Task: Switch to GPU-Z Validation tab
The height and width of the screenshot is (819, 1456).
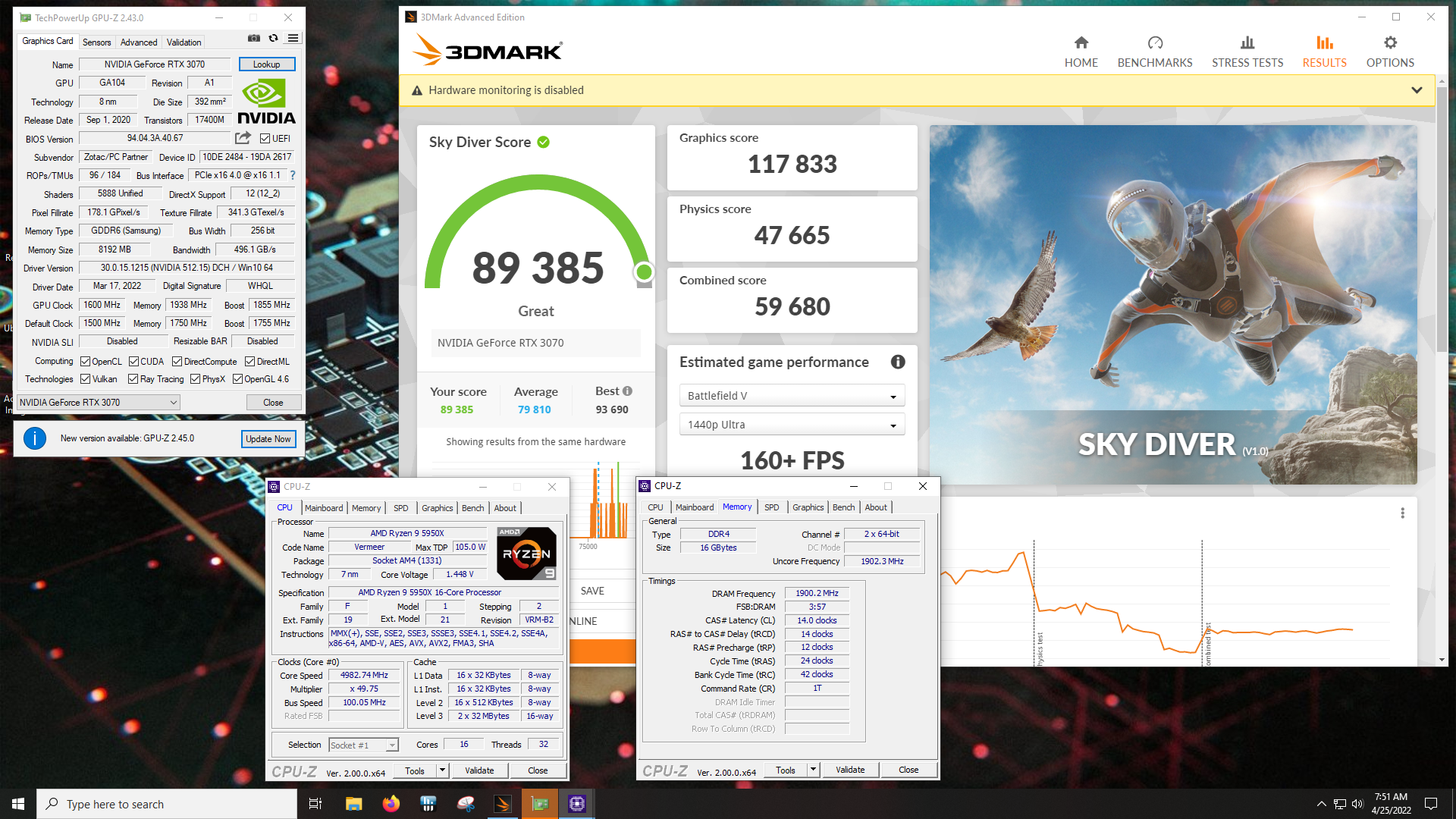Action: [184, 42]
